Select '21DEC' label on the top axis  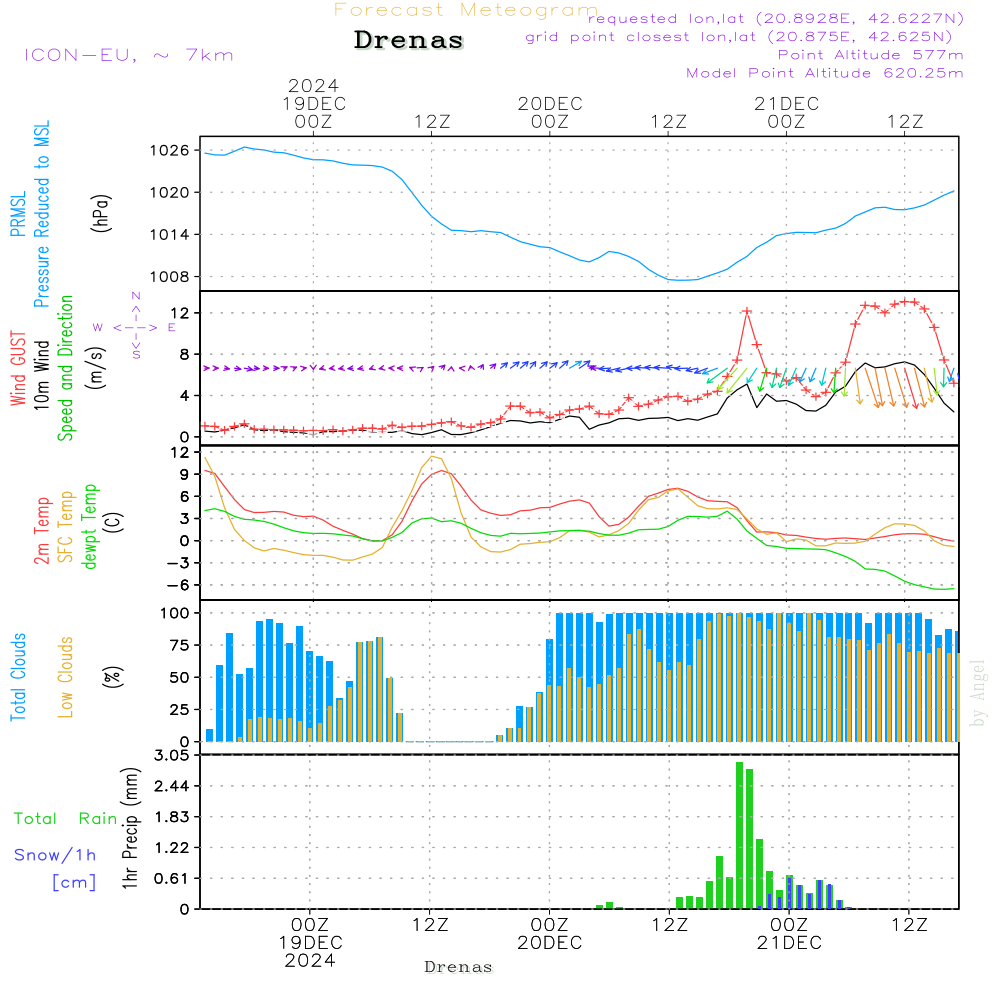787,103
